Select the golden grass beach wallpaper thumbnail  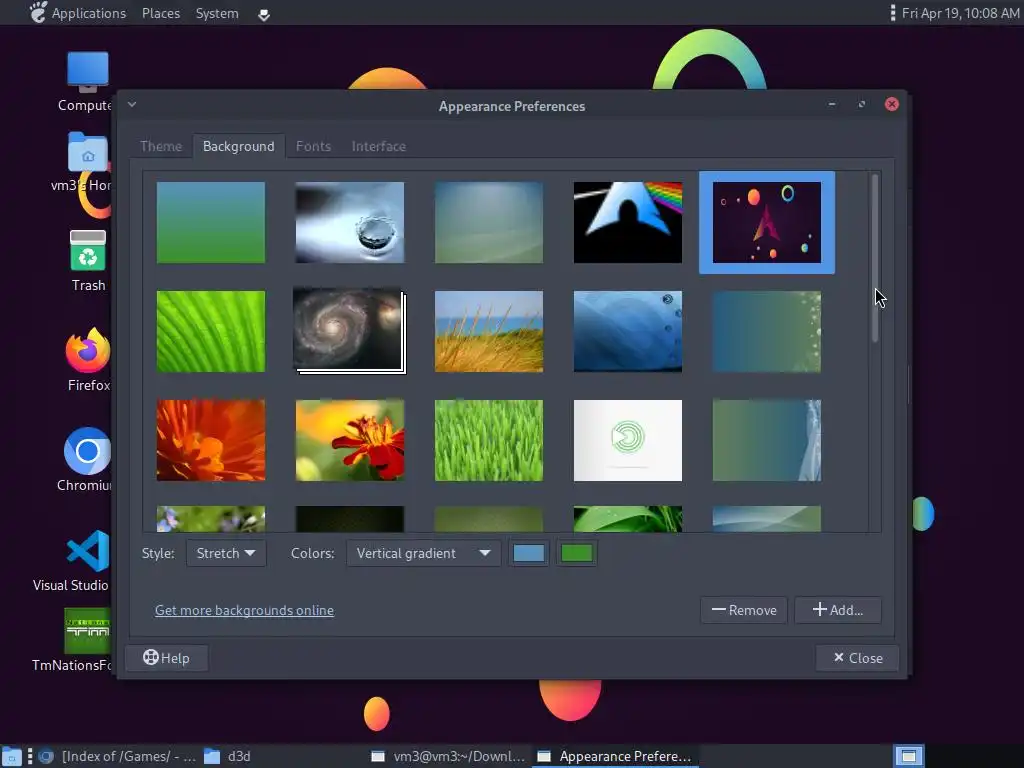(489, 332)
